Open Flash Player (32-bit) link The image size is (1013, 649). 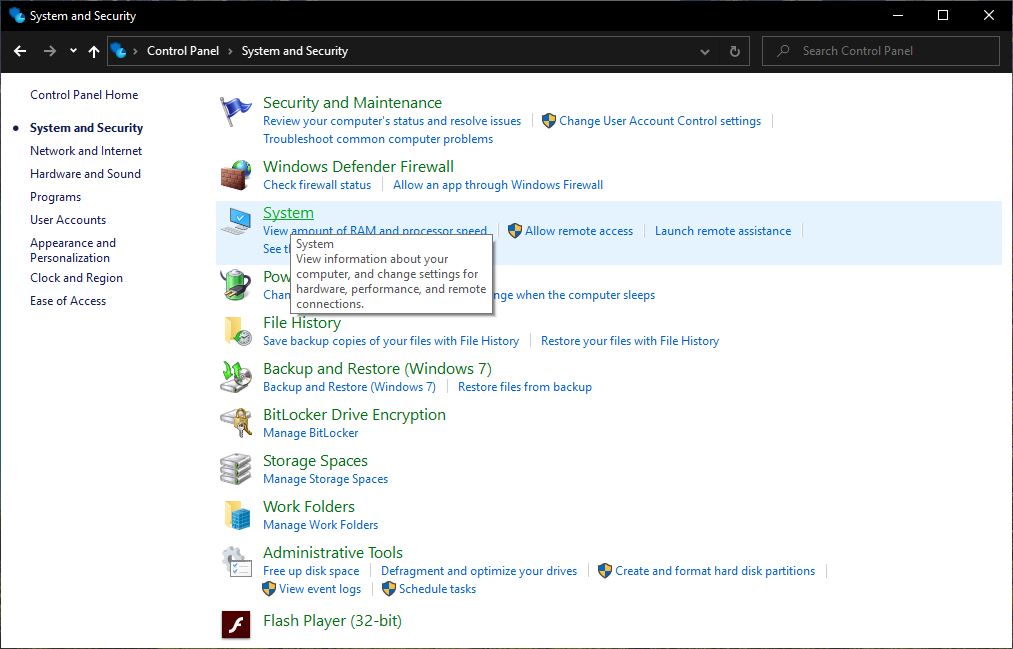coord(332,621)
